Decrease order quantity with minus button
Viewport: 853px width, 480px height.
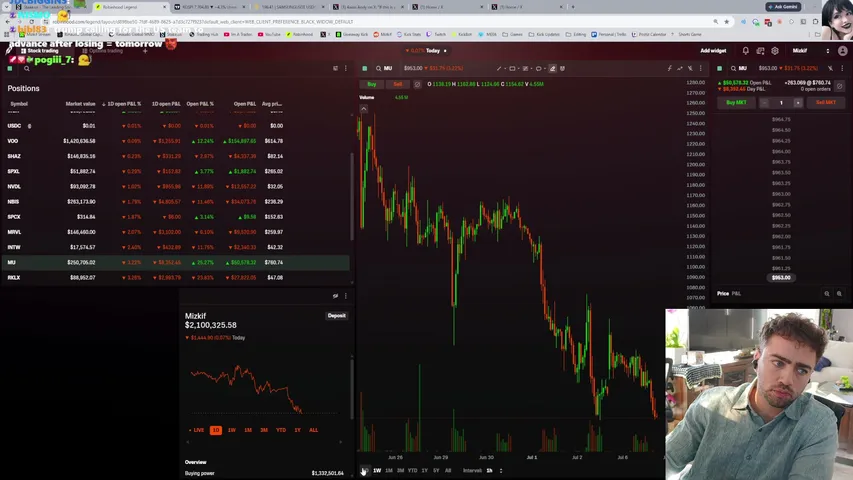pyautogui.click(x=764, y=103)
